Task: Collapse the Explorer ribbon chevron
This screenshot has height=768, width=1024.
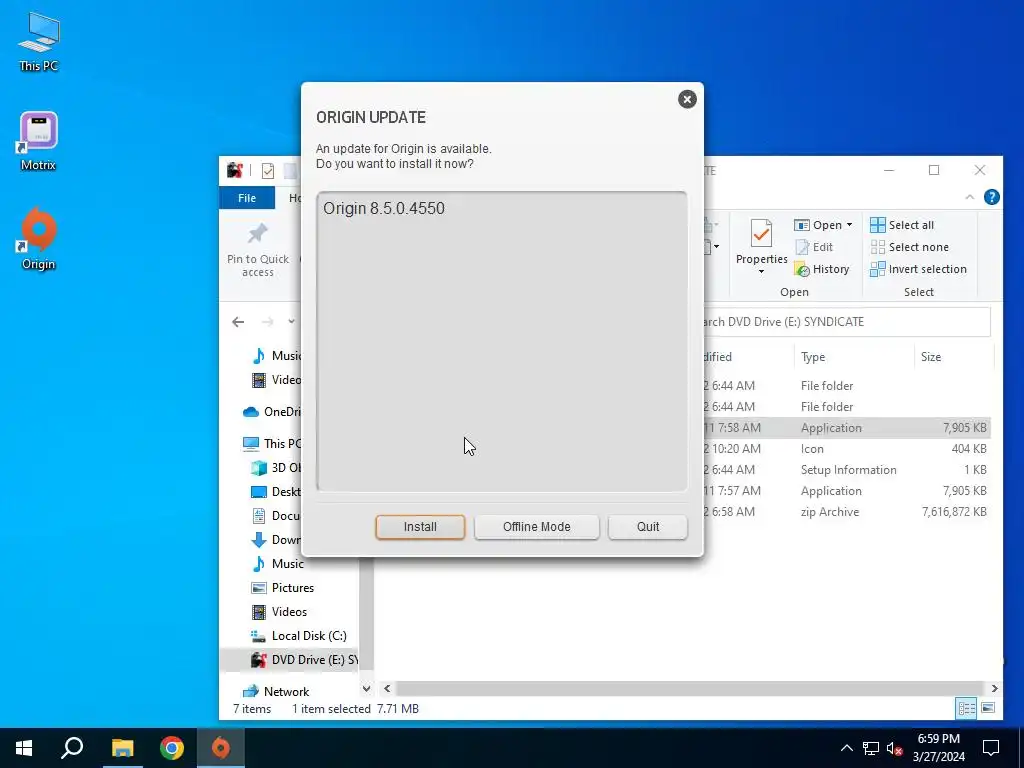Action: pyautogui.click(x=970, y=197)
